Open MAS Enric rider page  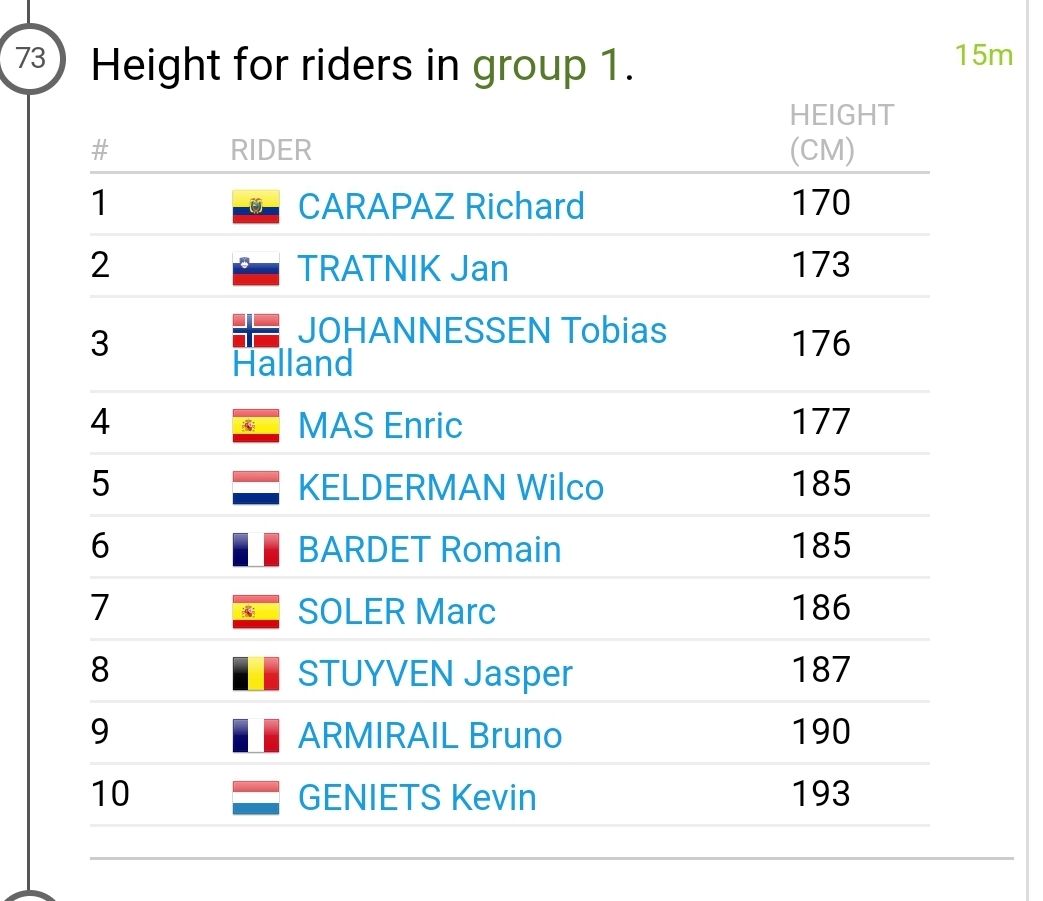380,426
